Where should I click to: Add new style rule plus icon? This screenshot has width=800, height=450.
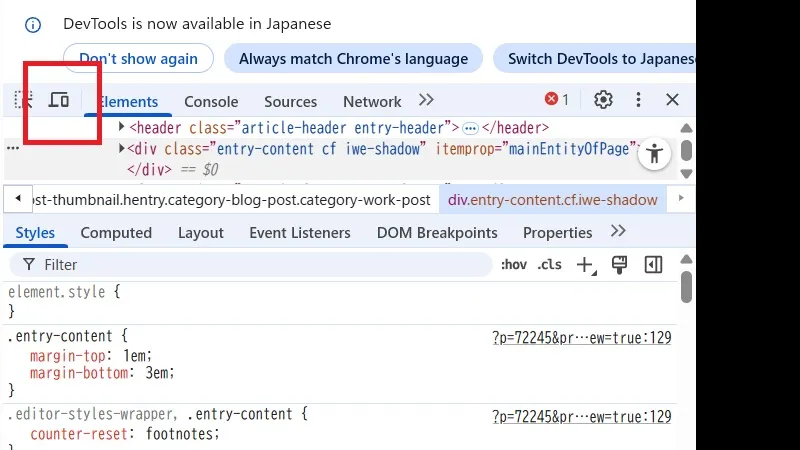tap(586, 265)
